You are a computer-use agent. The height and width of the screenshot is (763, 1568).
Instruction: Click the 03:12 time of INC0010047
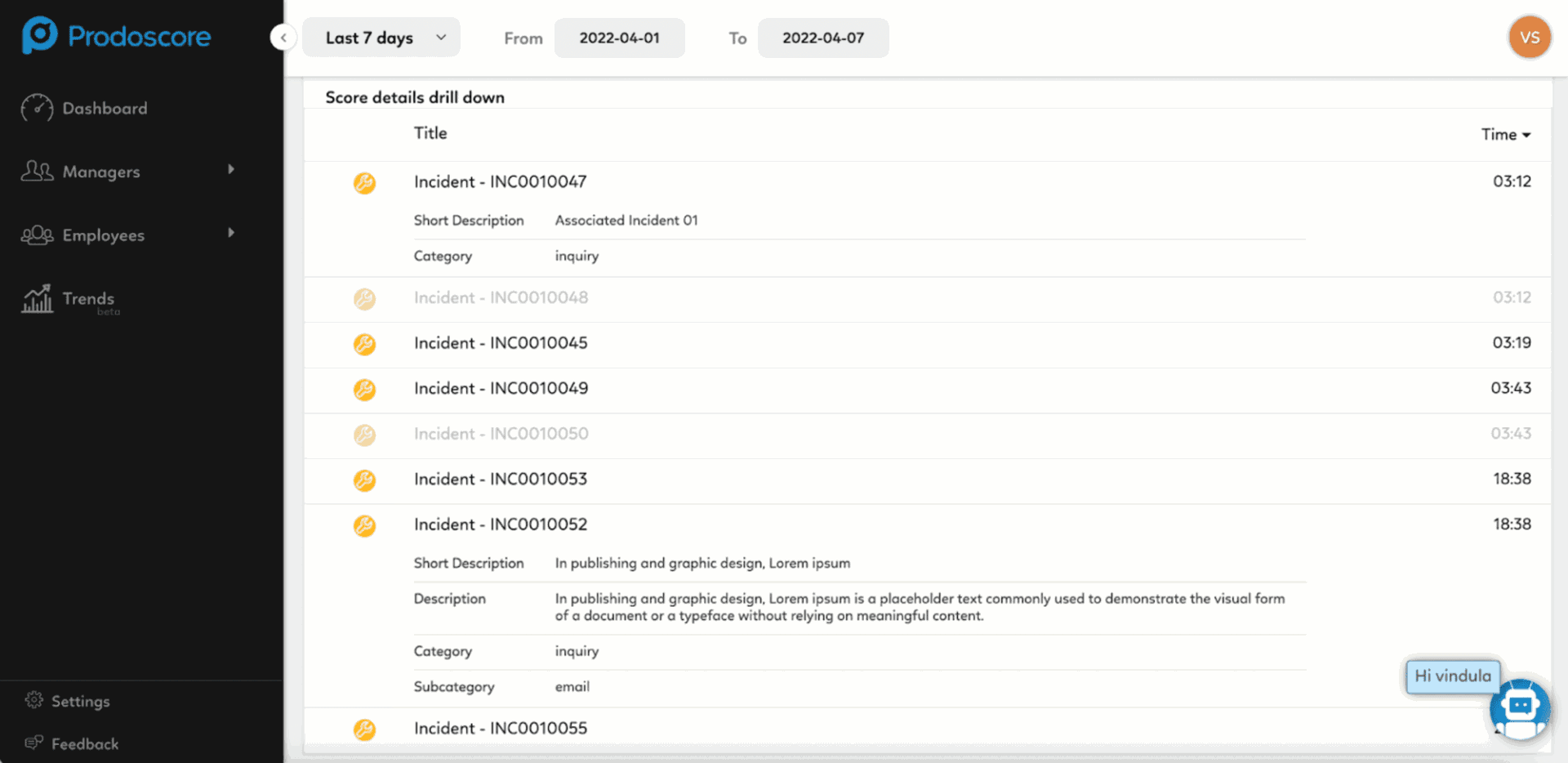point(1512,181)
